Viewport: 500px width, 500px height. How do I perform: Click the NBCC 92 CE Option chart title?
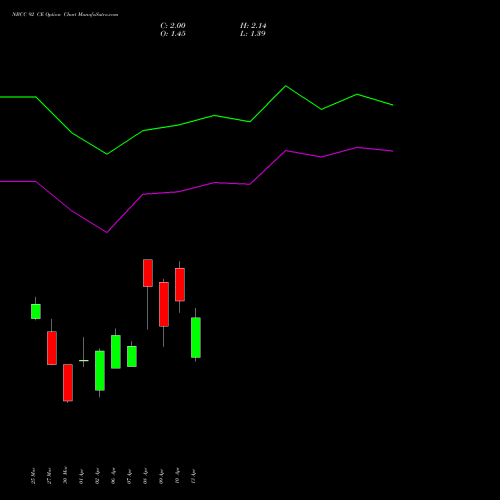point(65,15)
